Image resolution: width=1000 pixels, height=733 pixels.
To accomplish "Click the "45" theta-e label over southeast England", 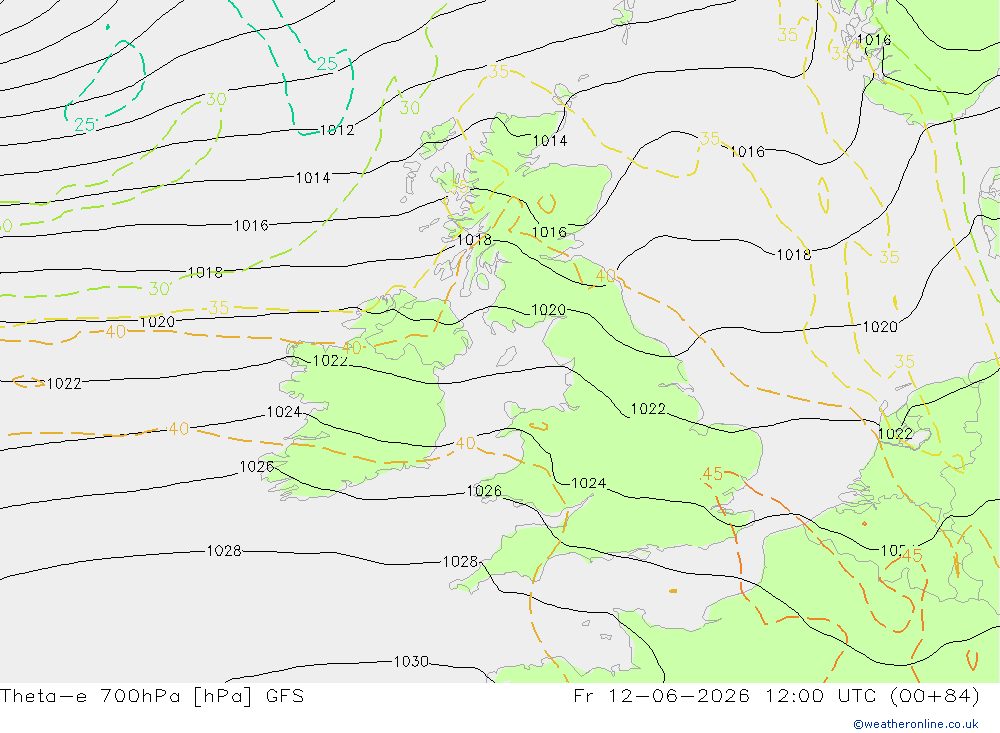I will [x=711, y=474].
